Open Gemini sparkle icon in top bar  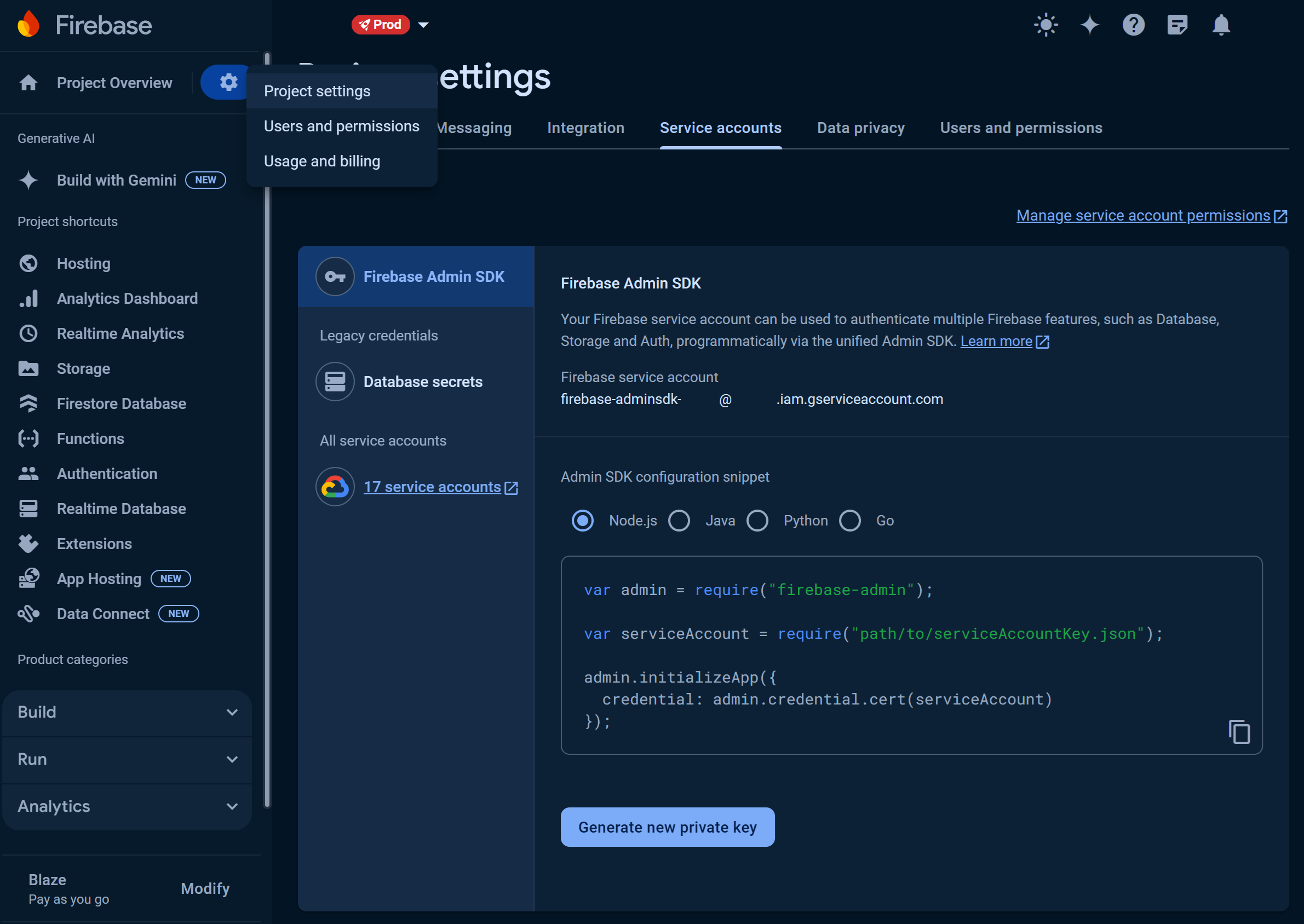1089,25
